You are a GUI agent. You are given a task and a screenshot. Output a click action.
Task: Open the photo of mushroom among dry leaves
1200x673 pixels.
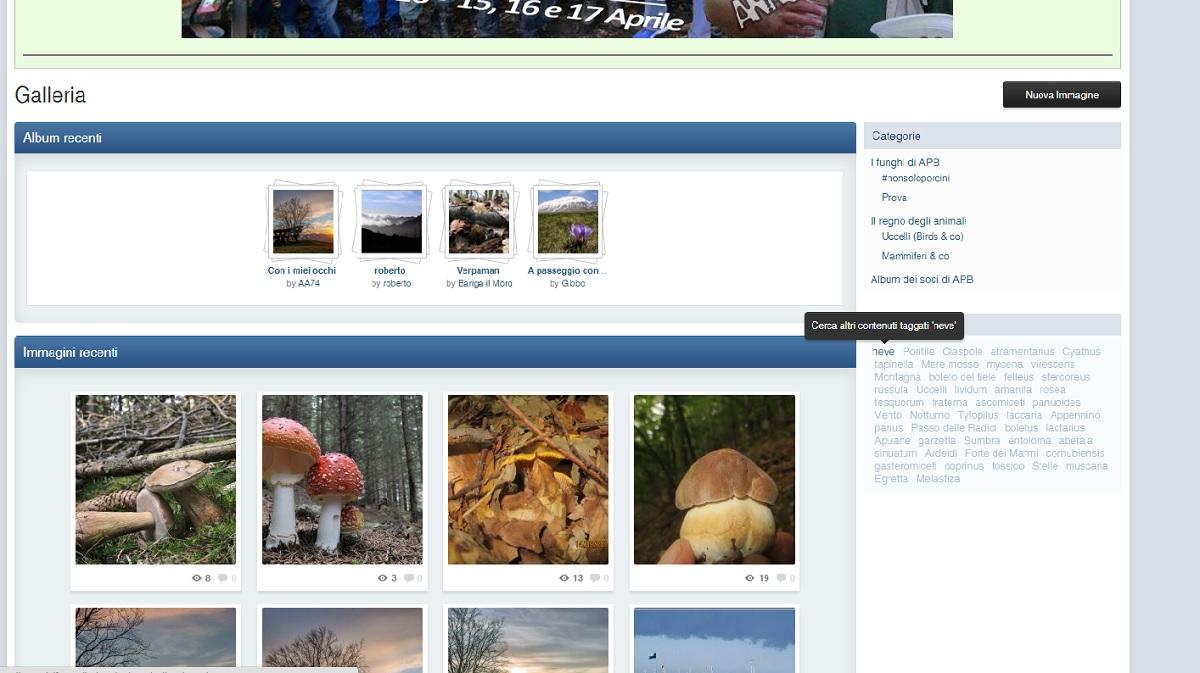528,480
